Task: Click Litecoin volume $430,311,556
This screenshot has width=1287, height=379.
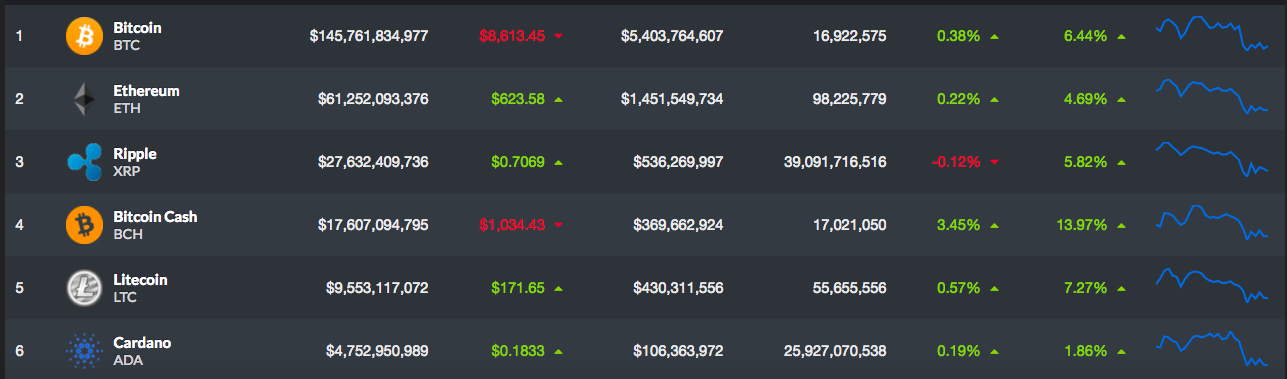Action: [x=678, y=288]
